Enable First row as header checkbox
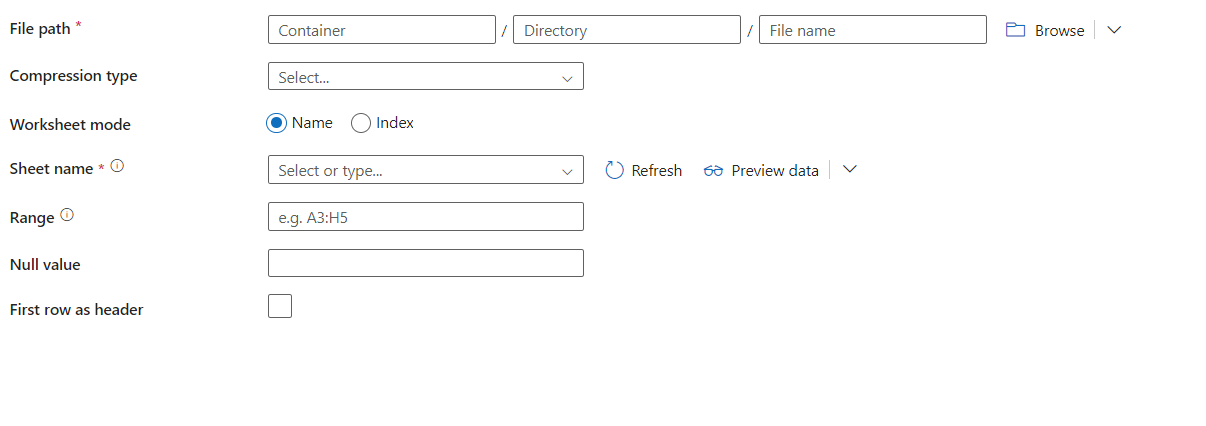1206x426 pixels. pyautogui.click(x=280, y=306)
